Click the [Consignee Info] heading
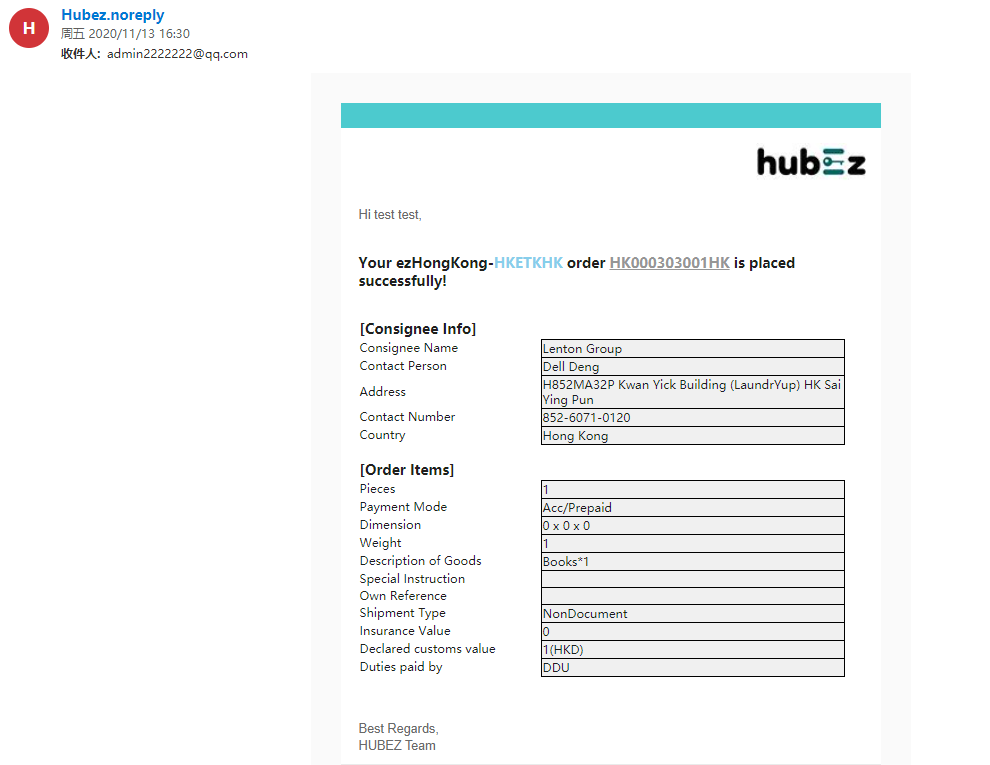 418,329
